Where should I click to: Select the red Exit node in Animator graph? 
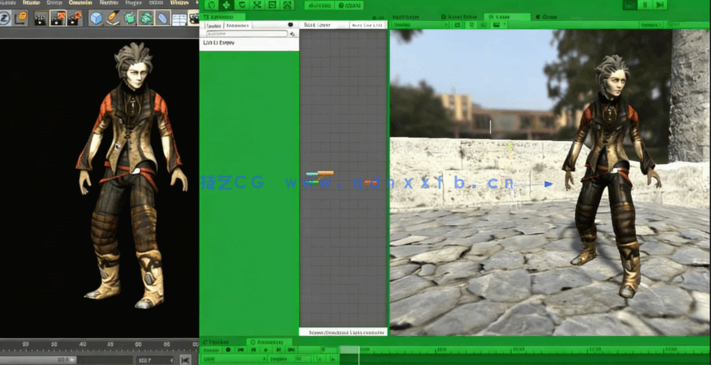[x=370, y=182]
